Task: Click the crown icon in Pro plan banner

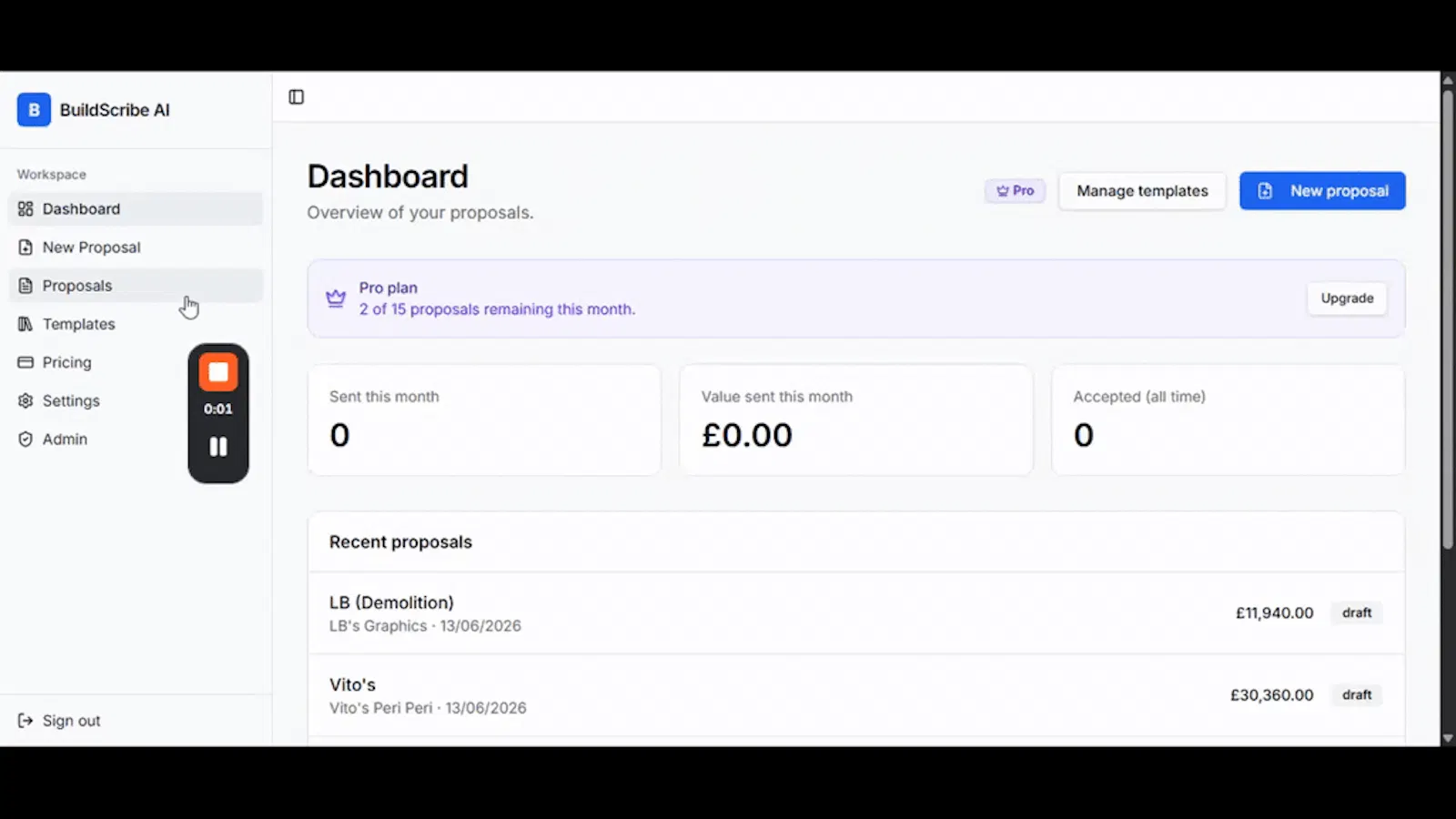Action: click(336, 298)
